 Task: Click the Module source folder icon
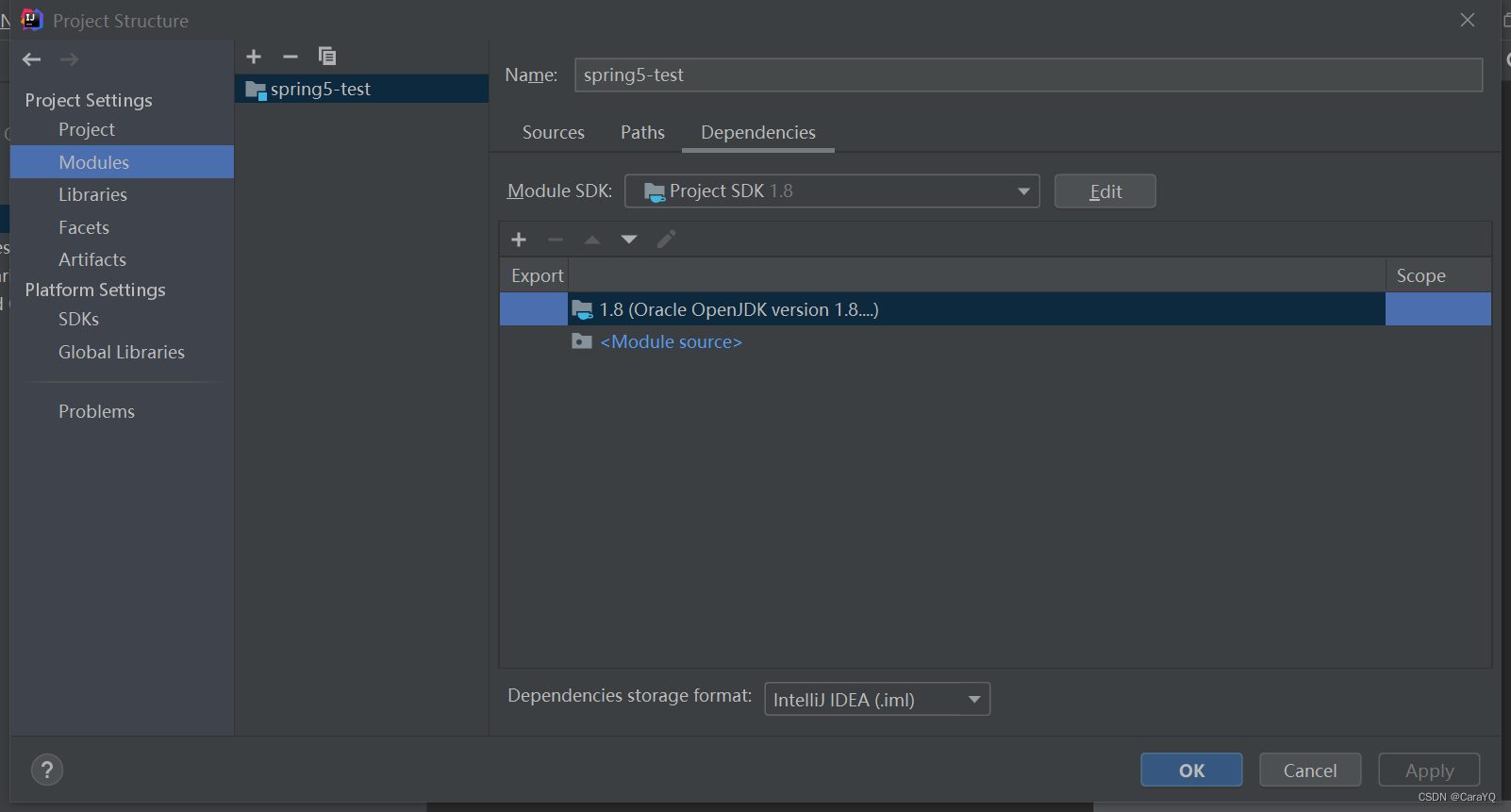[582, 341]
